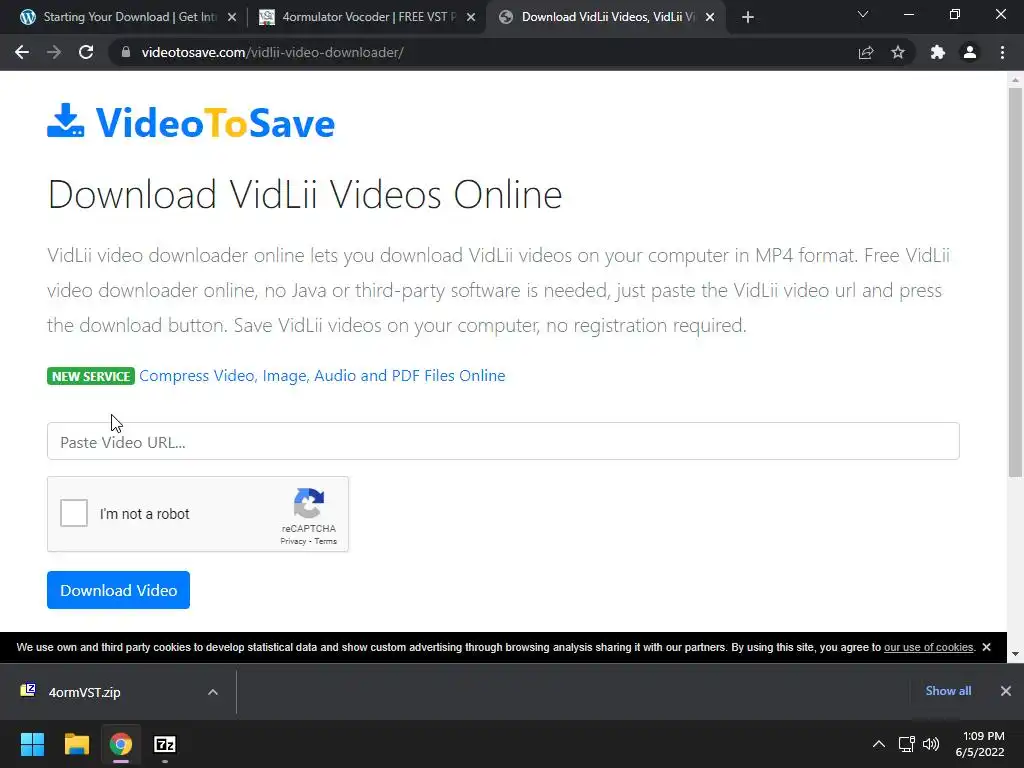Open Compress Video, Image, Audio and PDF link
1024x768 pixels.
(x=322, y=376)
